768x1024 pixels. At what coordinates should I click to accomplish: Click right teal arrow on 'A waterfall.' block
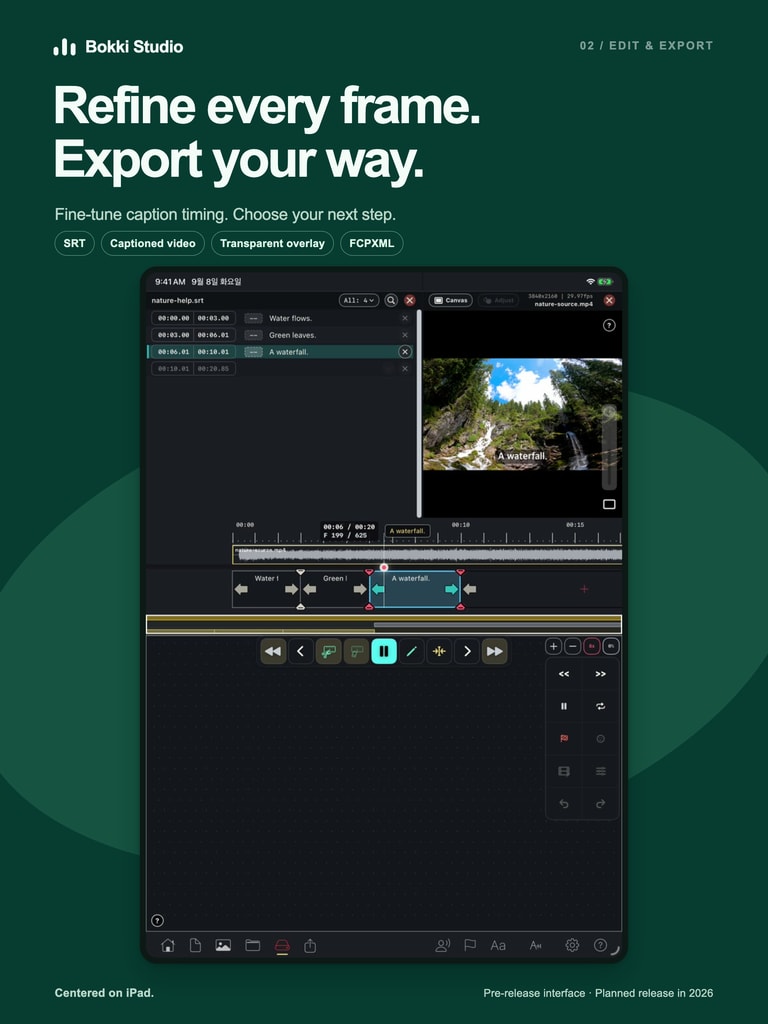[x=451, y=589]
